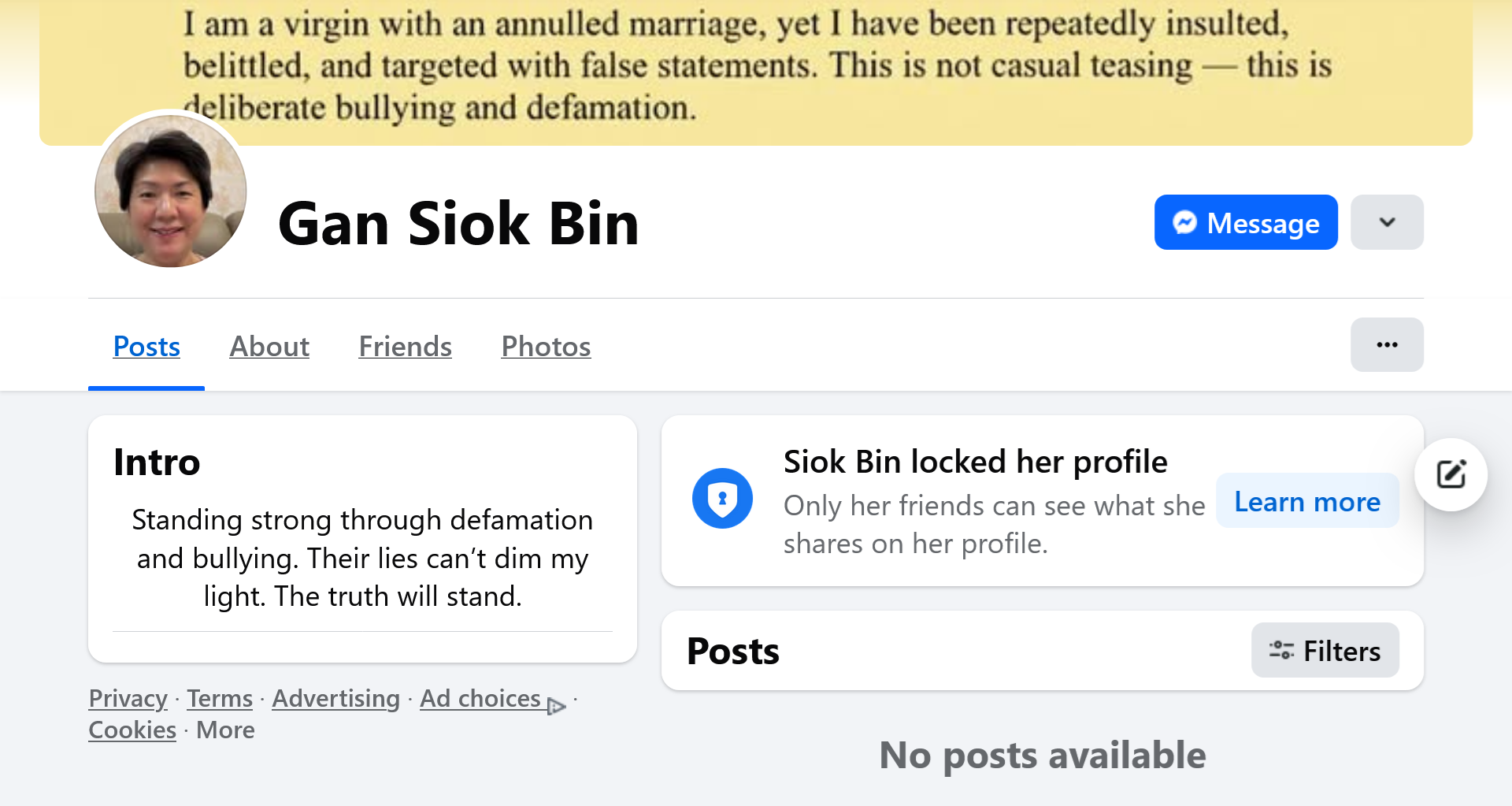Click the Ad choices triangle icon
1512x806 pixels.
click(x=557, y=706)
